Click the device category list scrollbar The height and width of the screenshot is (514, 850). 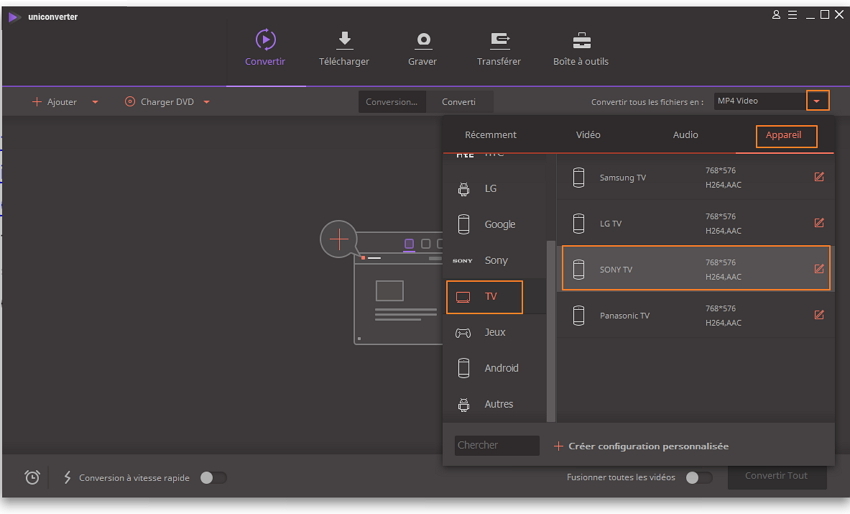[x=551, y=331]
